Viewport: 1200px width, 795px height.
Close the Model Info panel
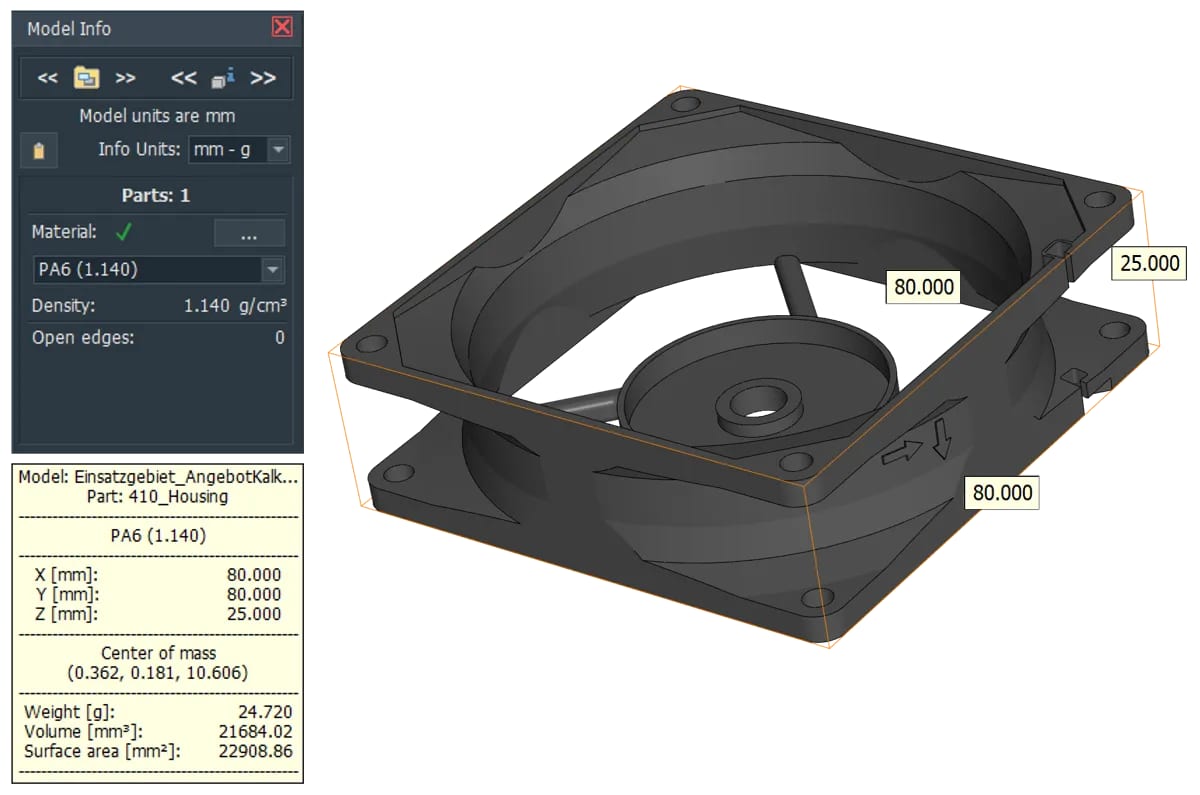click(282, 27)
